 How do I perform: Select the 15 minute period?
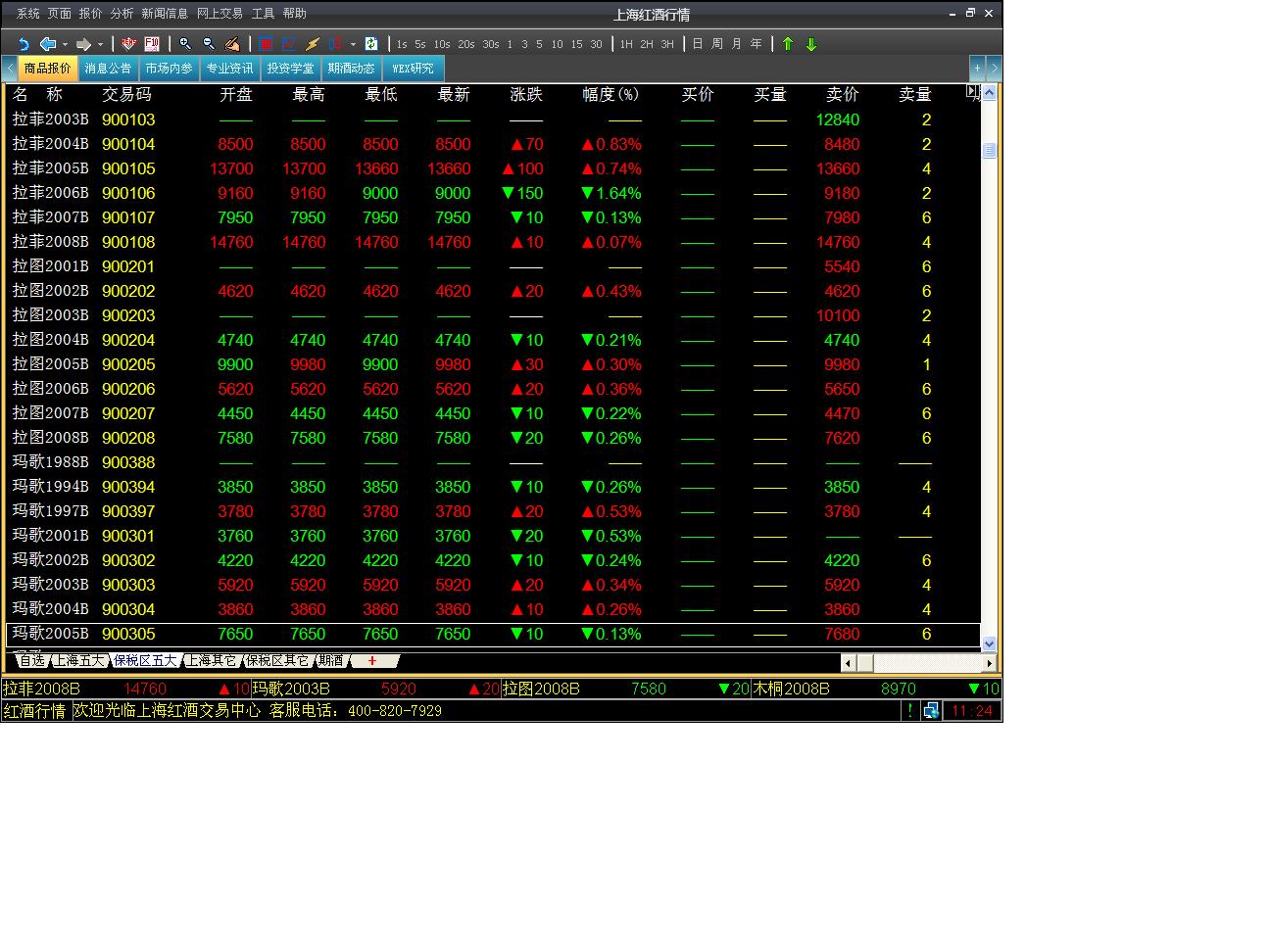tap(576, 44)
